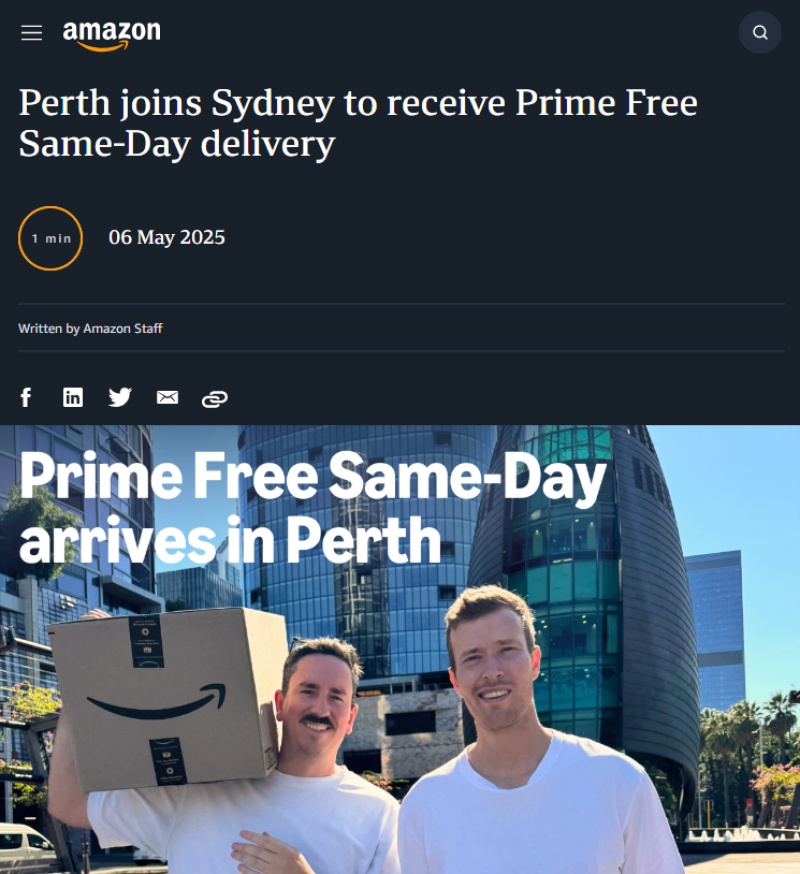The width and height of the screenshot is (800, 874).
Task: Share the article on LinkedIn
Action: click(72, 397)
